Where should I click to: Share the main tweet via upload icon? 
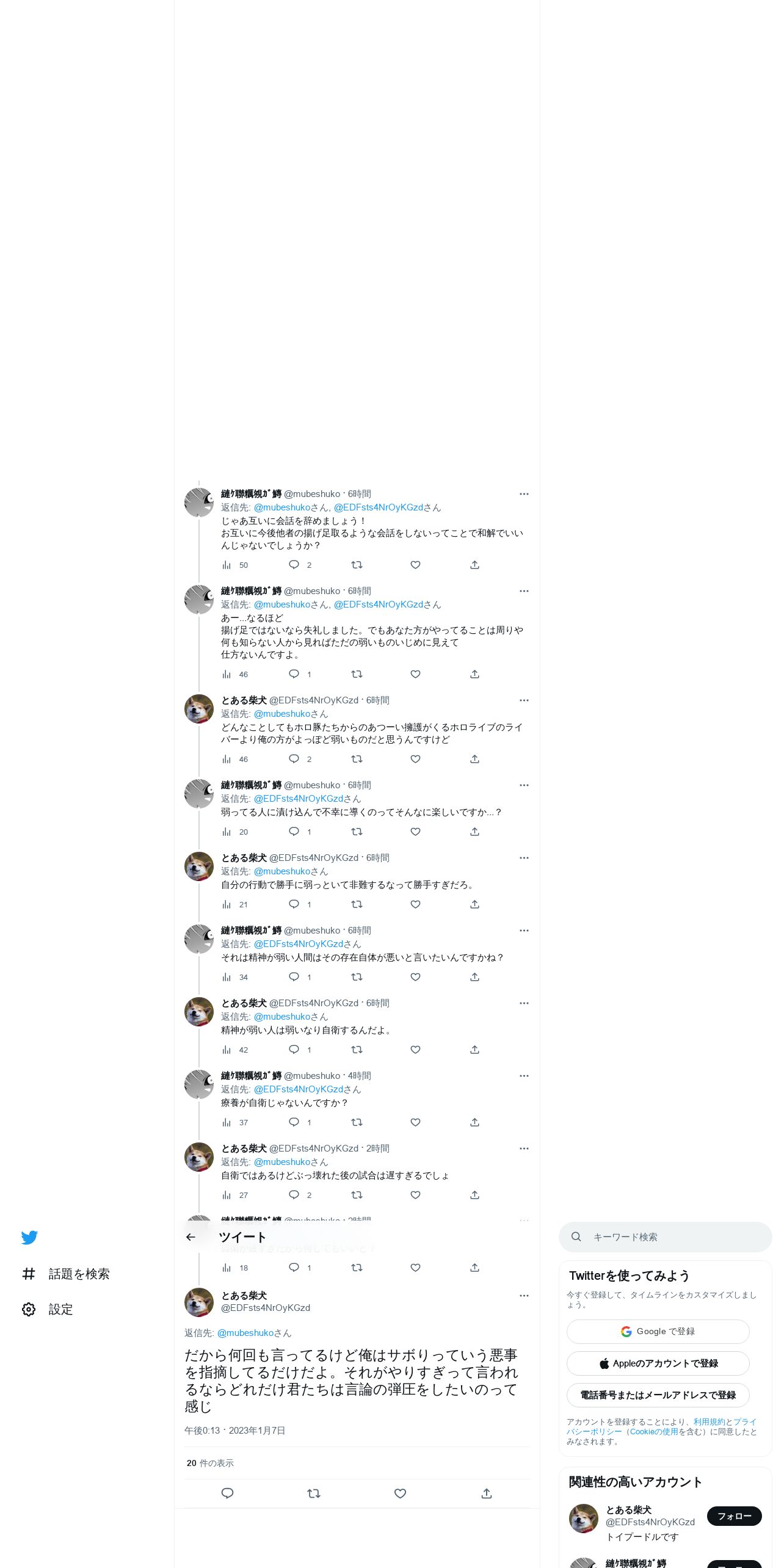487,1494
